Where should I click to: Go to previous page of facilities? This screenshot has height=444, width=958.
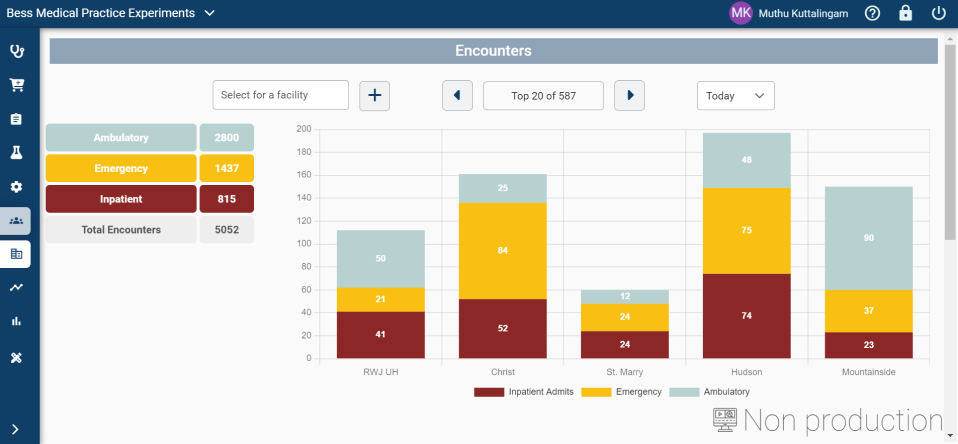tap(457, 96)
